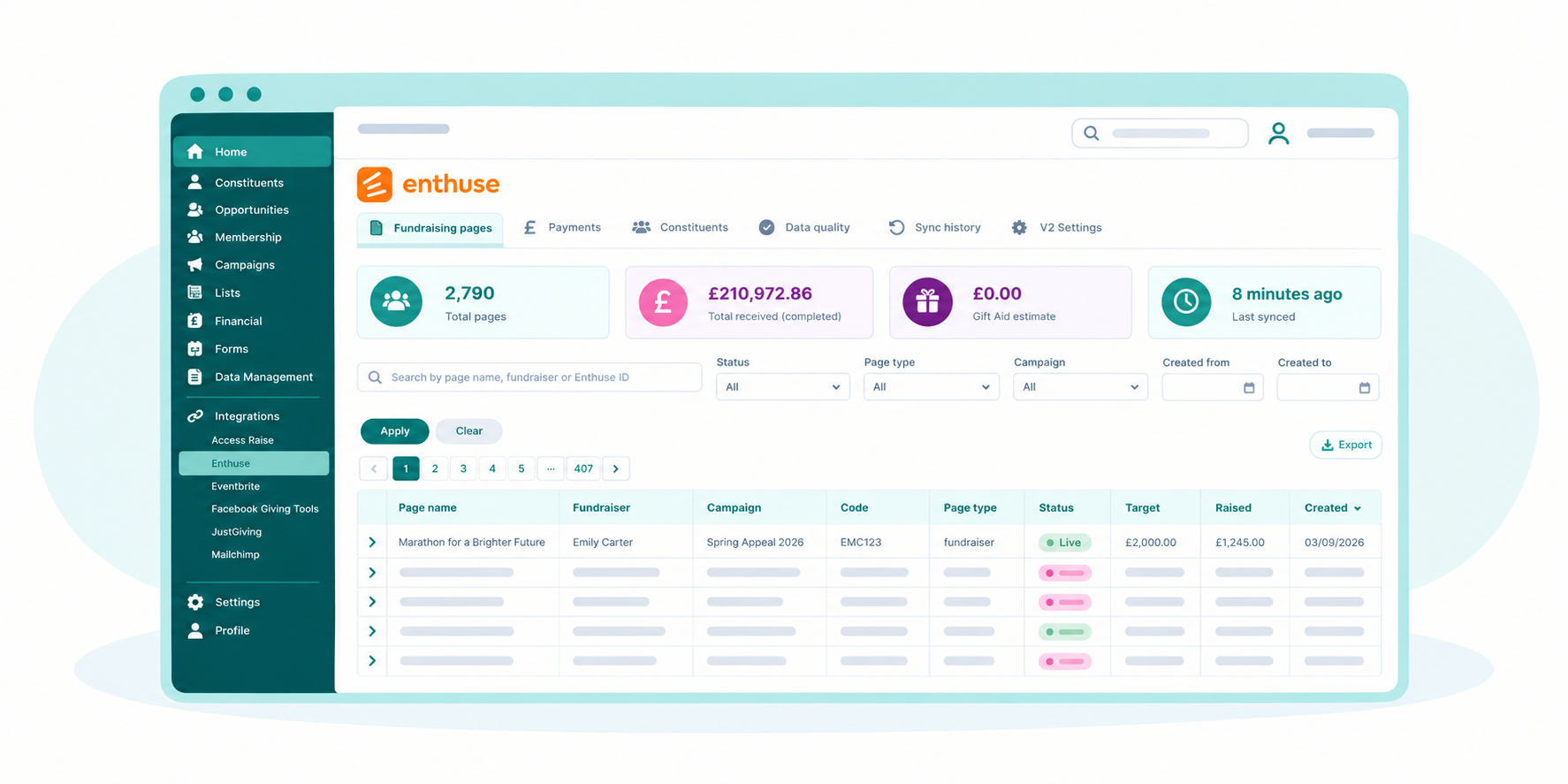The image size is (1568, 784).
Task: Click the Lists icon in sidebar
Action: [195, 293]
